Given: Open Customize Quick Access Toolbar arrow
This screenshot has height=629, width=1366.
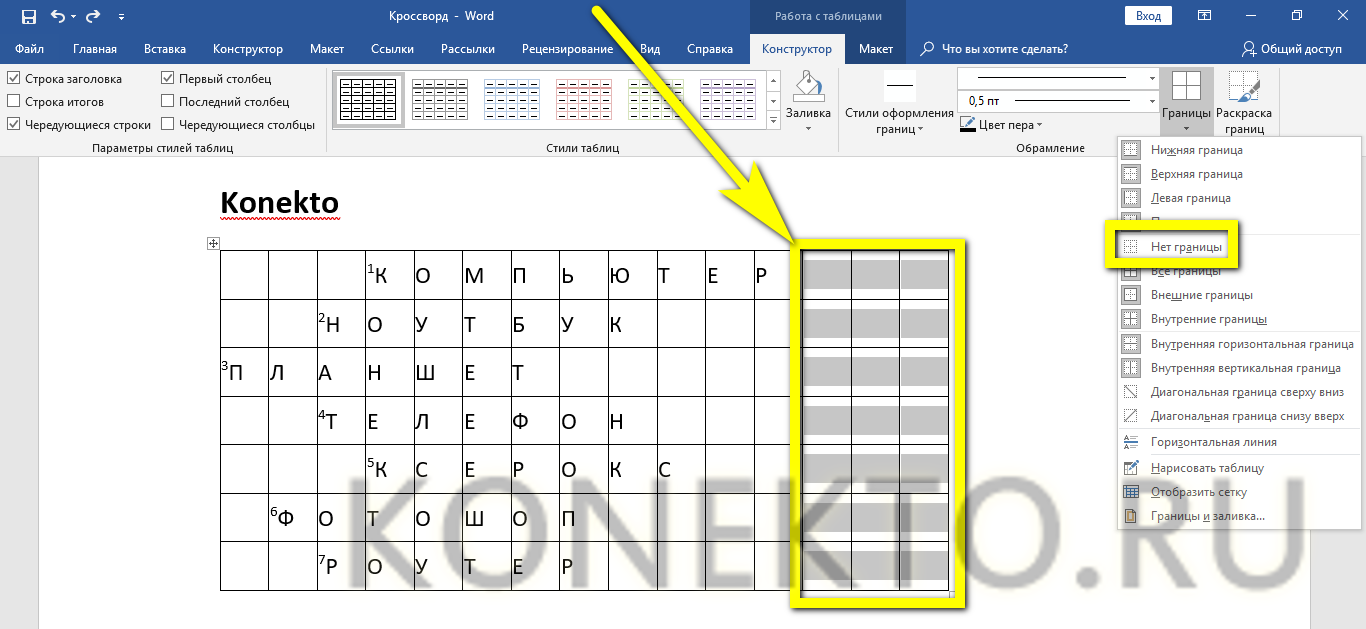Looking at the screenshot, I should point(121,17).
